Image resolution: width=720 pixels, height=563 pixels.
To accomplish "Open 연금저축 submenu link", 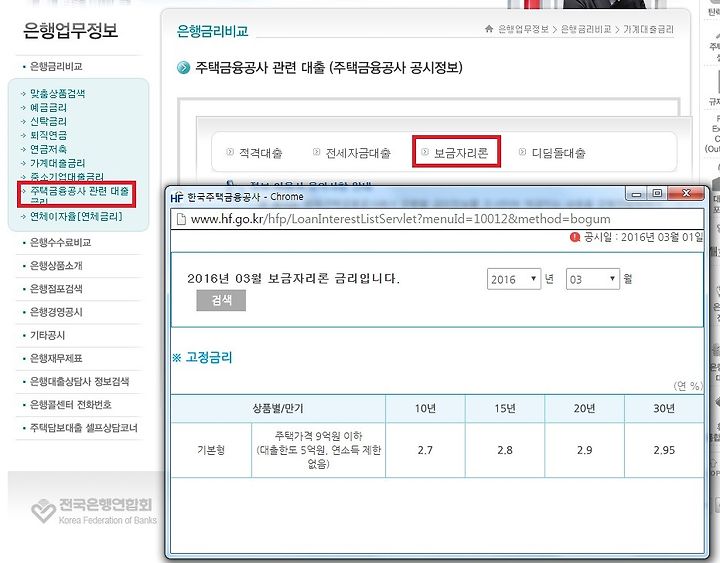I will (48, 149).
